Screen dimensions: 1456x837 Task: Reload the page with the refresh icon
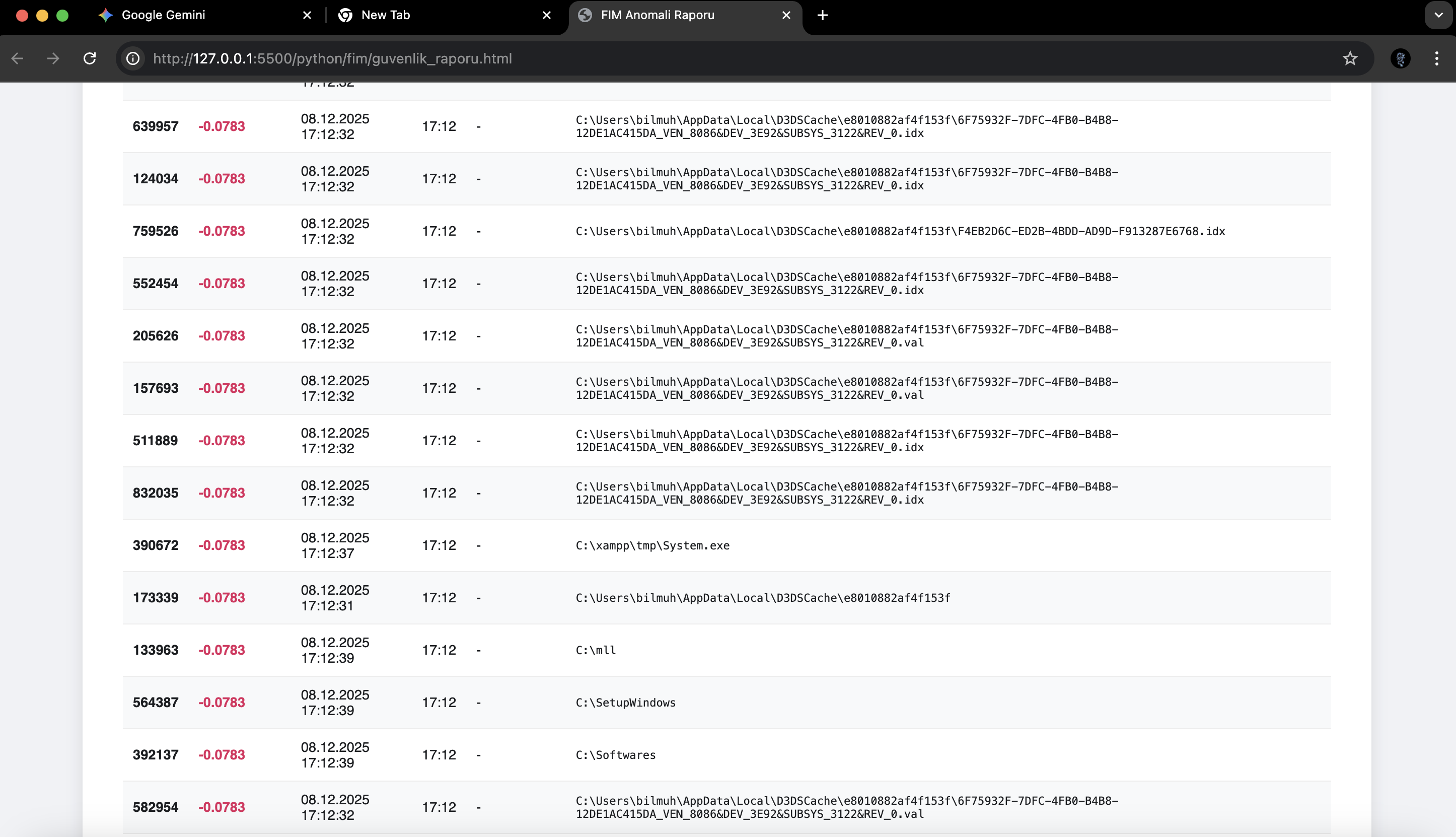(90, 58)
